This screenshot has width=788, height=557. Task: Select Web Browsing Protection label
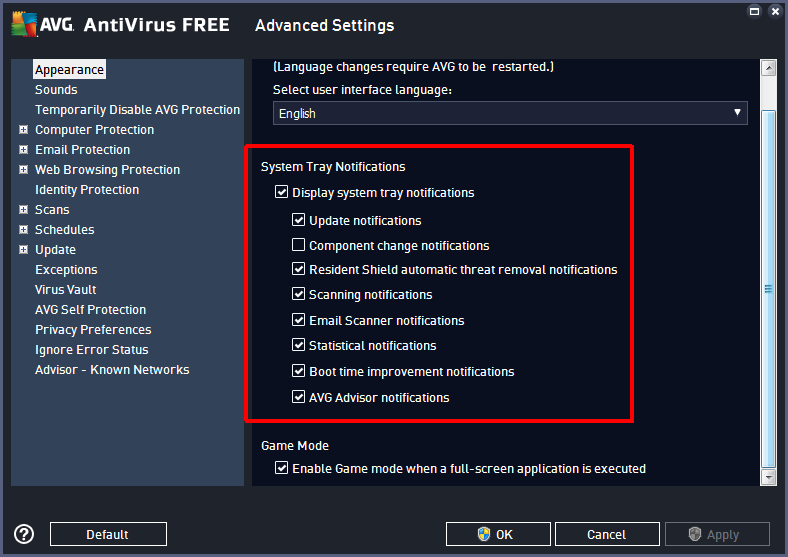(x=108, y=169)
